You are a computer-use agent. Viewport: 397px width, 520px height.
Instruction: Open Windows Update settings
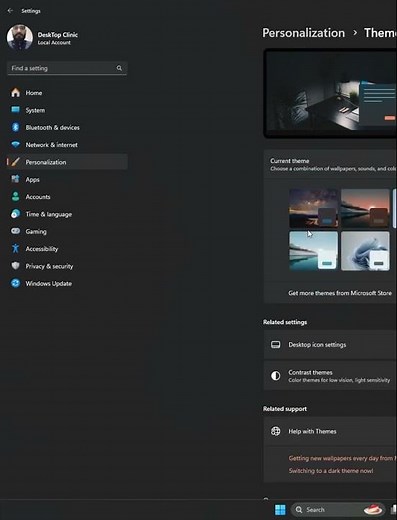(67, 283)
